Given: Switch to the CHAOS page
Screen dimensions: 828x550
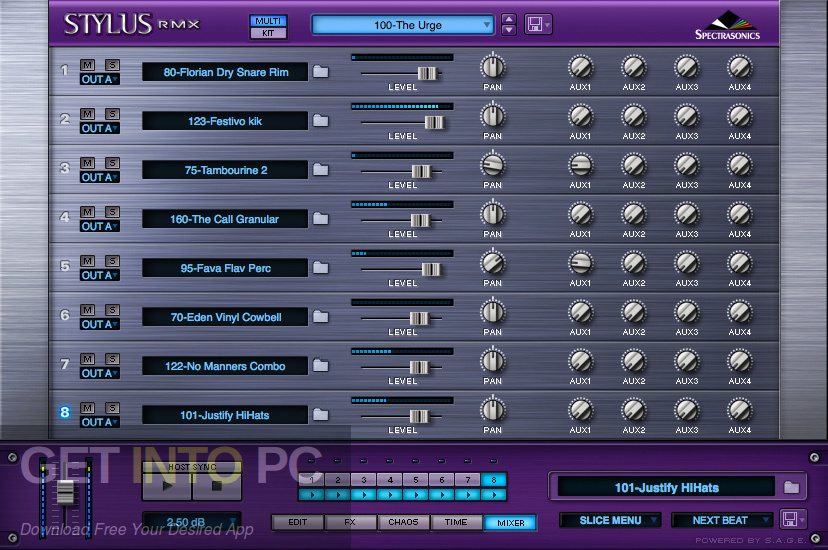Looking at the screenshot, I should (x=403, y=522).
